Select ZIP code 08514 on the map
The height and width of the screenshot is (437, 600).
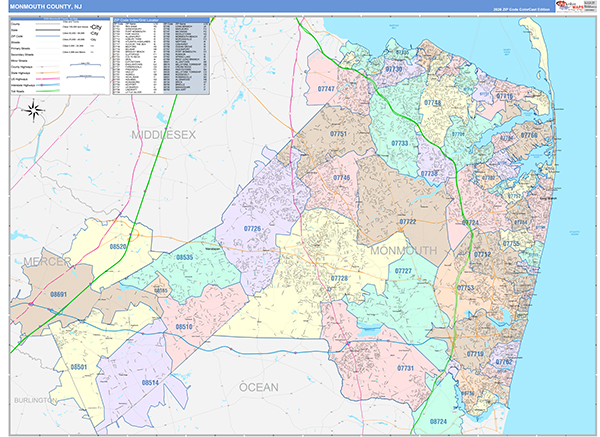(x=150, y=383)
